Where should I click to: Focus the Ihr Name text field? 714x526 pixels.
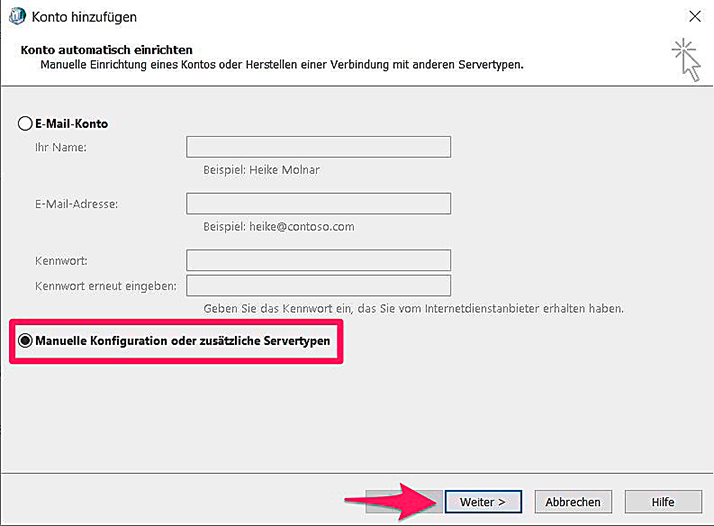pos(318,147)
